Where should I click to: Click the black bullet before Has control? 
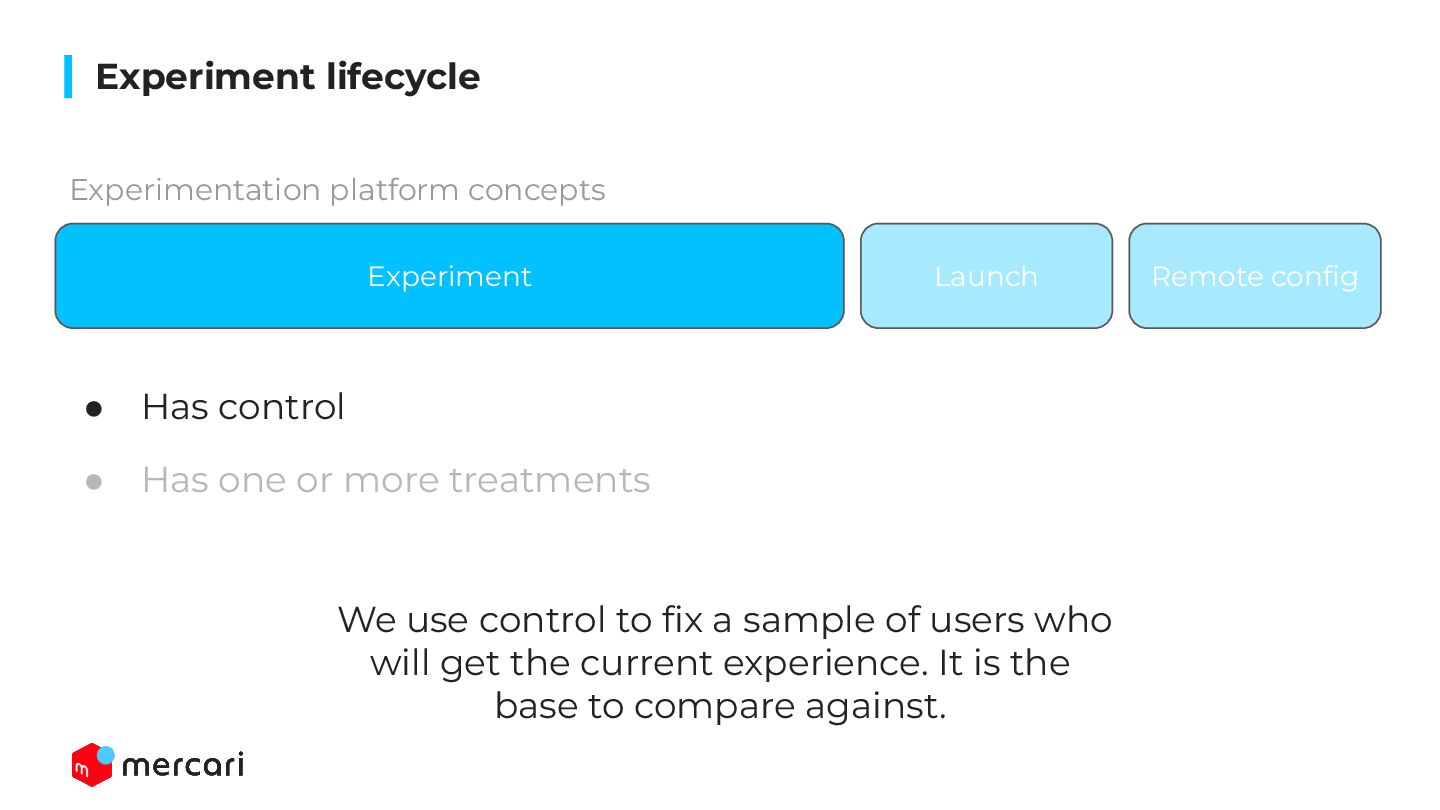(95, 408)
